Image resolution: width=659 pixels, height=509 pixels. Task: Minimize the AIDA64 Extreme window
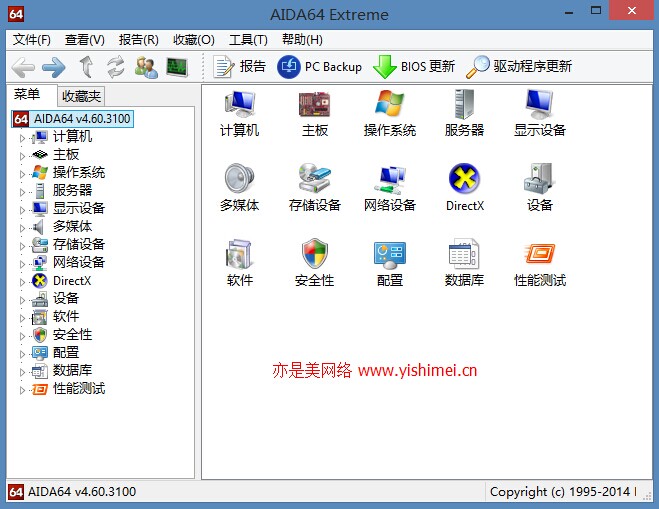(569, 11)
